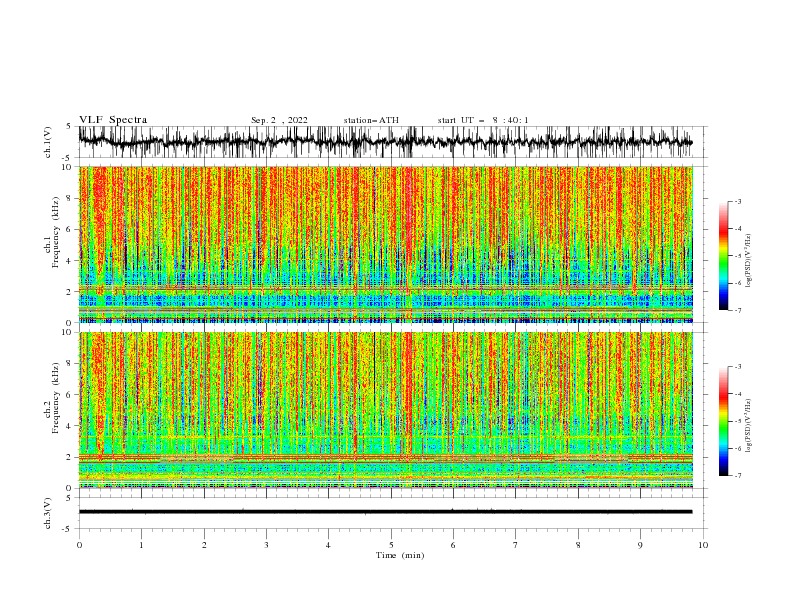The width and height of the screenshot is (792, 612).
Task: Select the date text "Sep. 2 , 2022"
Action: coord(279,120)
